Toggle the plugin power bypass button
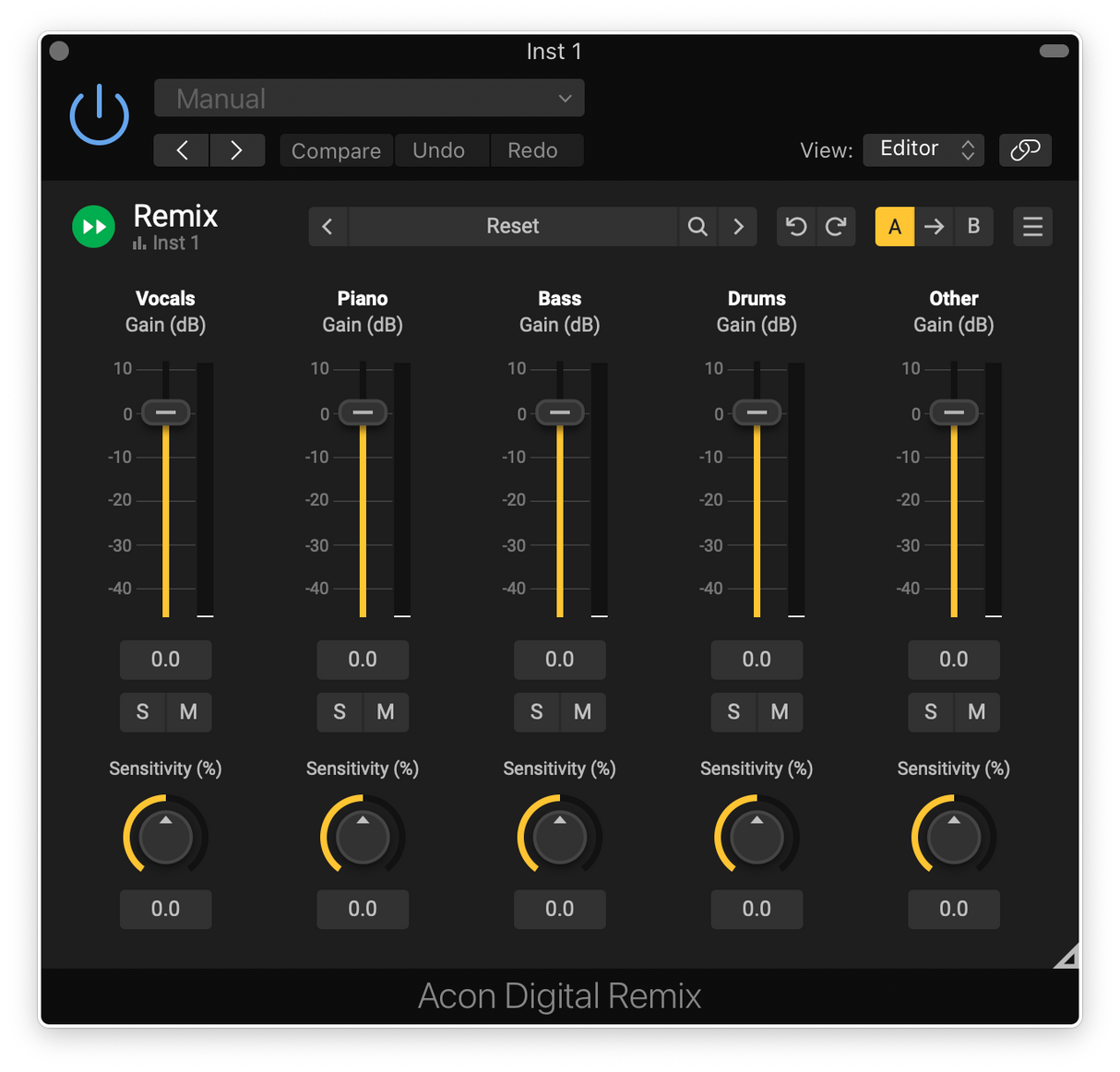Screen dimensions: 1120x1072 pyautogui.click(x=100, y=115)
